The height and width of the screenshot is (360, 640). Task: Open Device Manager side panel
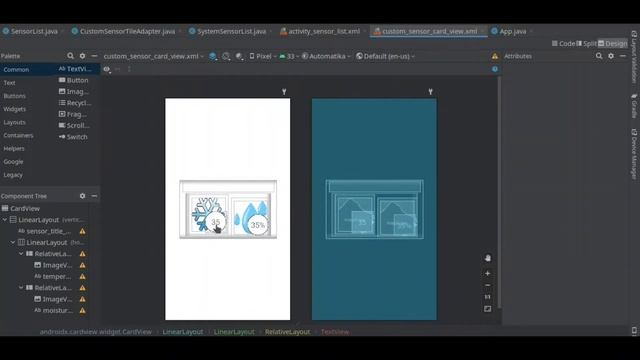(x=634, y=154)
